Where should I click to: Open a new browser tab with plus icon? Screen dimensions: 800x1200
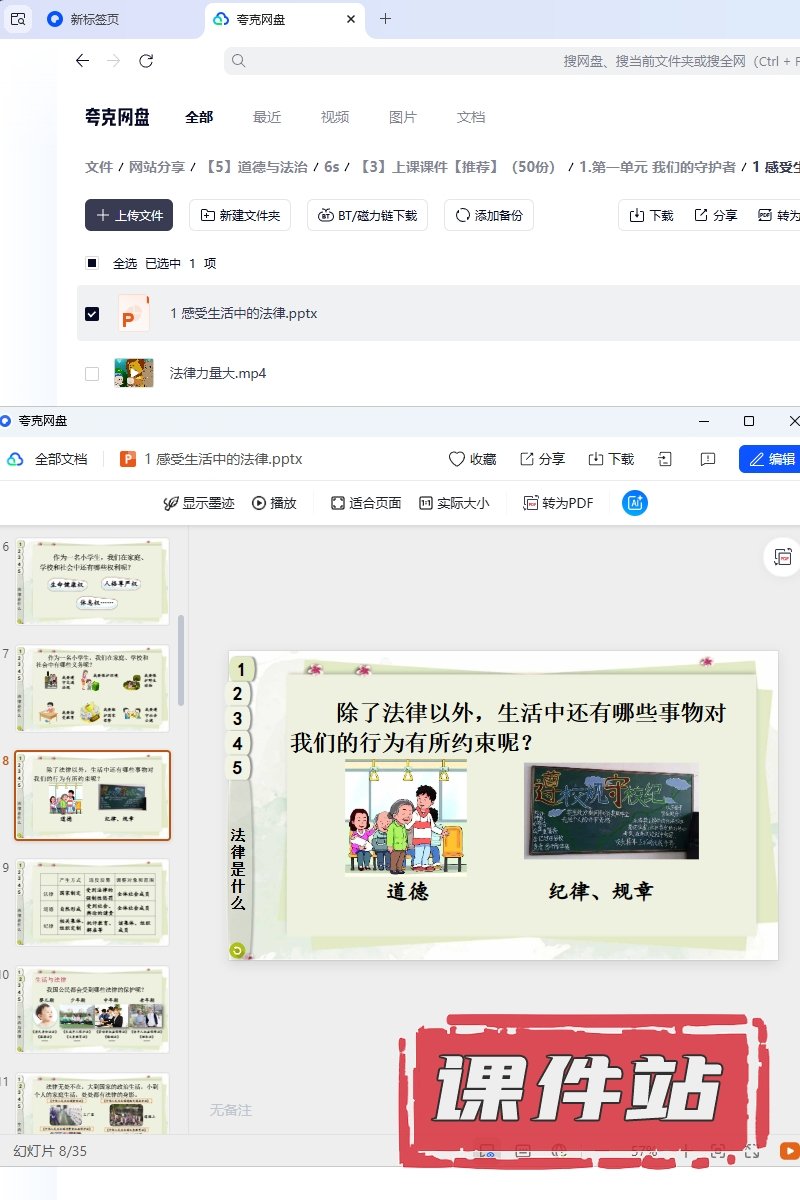tap(386, 19)
